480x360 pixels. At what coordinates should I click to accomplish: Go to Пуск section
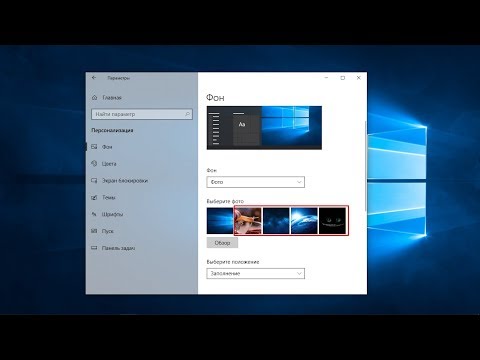point(108,231)
